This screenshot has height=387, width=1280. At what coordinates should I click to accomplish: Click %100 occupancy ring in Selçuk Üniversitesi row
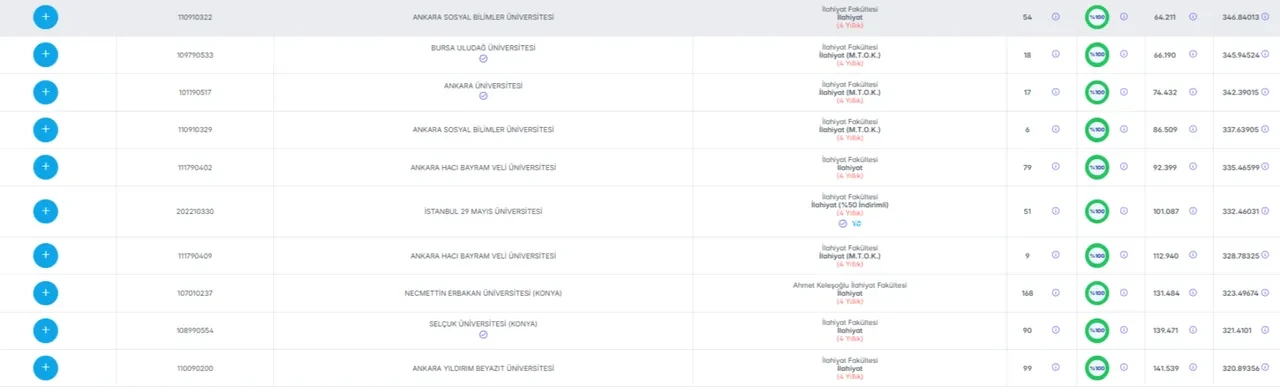[x=1097, y=330]
